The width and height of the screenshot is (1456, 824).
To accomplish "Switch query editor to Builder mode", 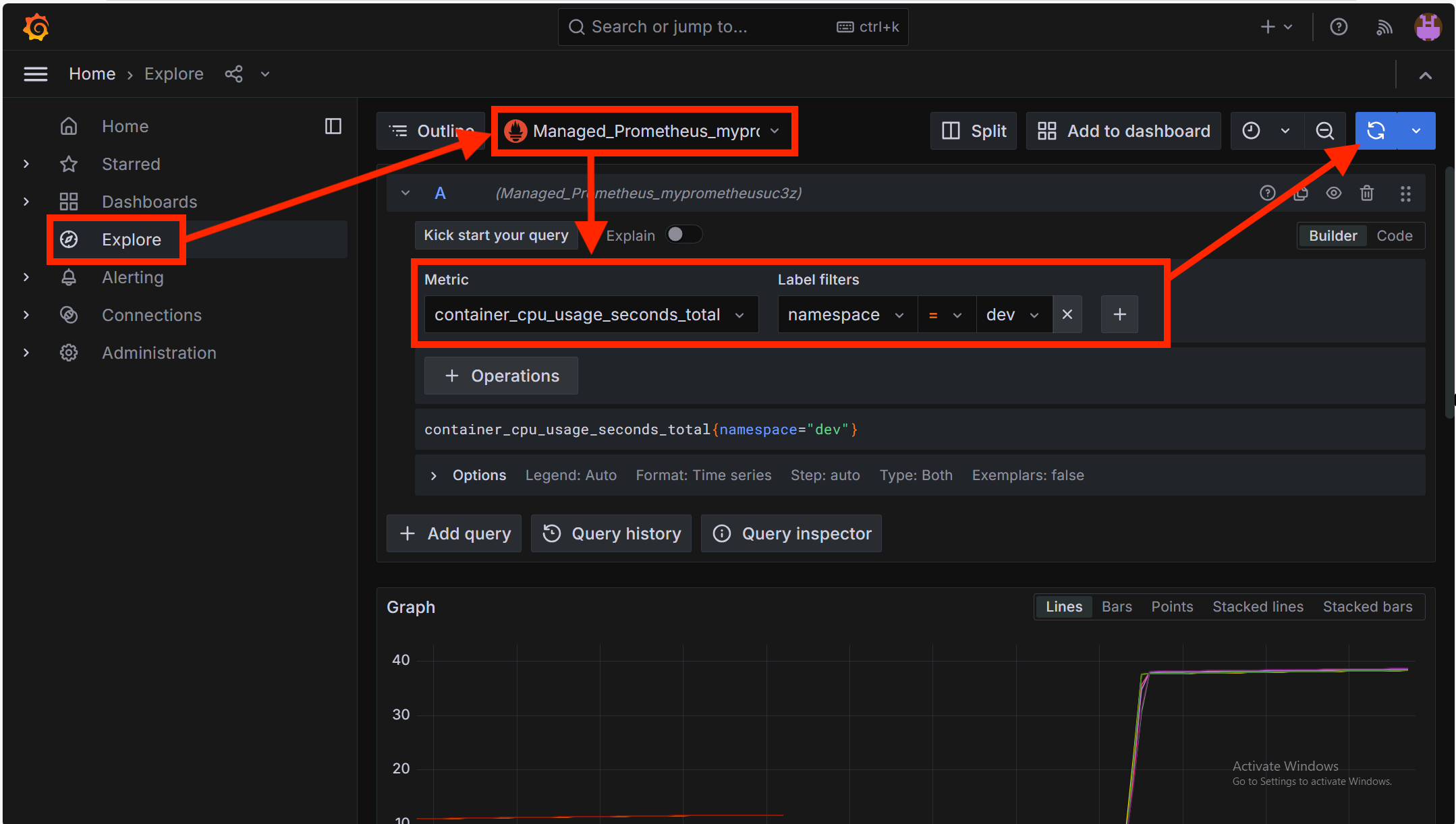I will (1333, 236).
